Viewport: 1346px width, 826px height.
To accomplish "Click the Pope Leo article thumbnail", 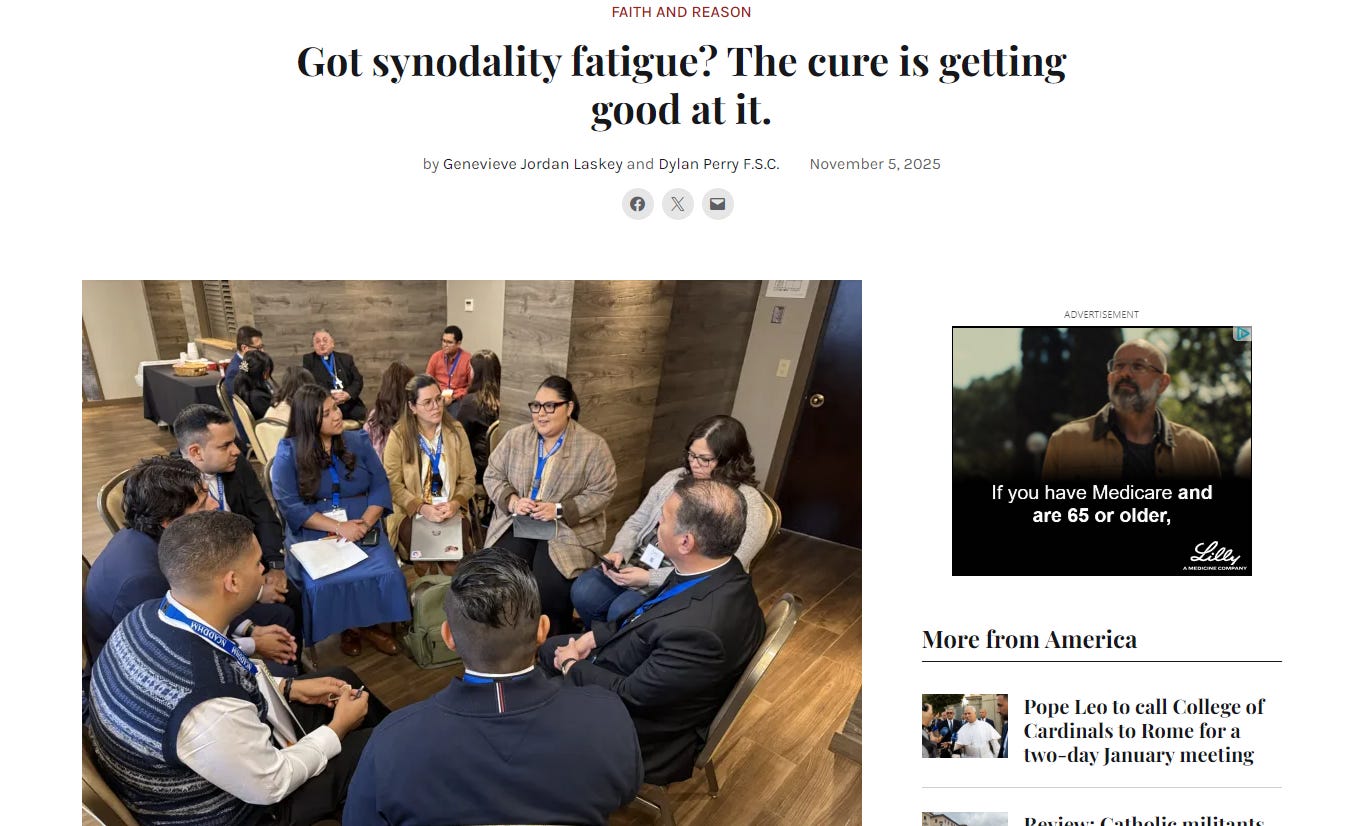I will [965, 726].
